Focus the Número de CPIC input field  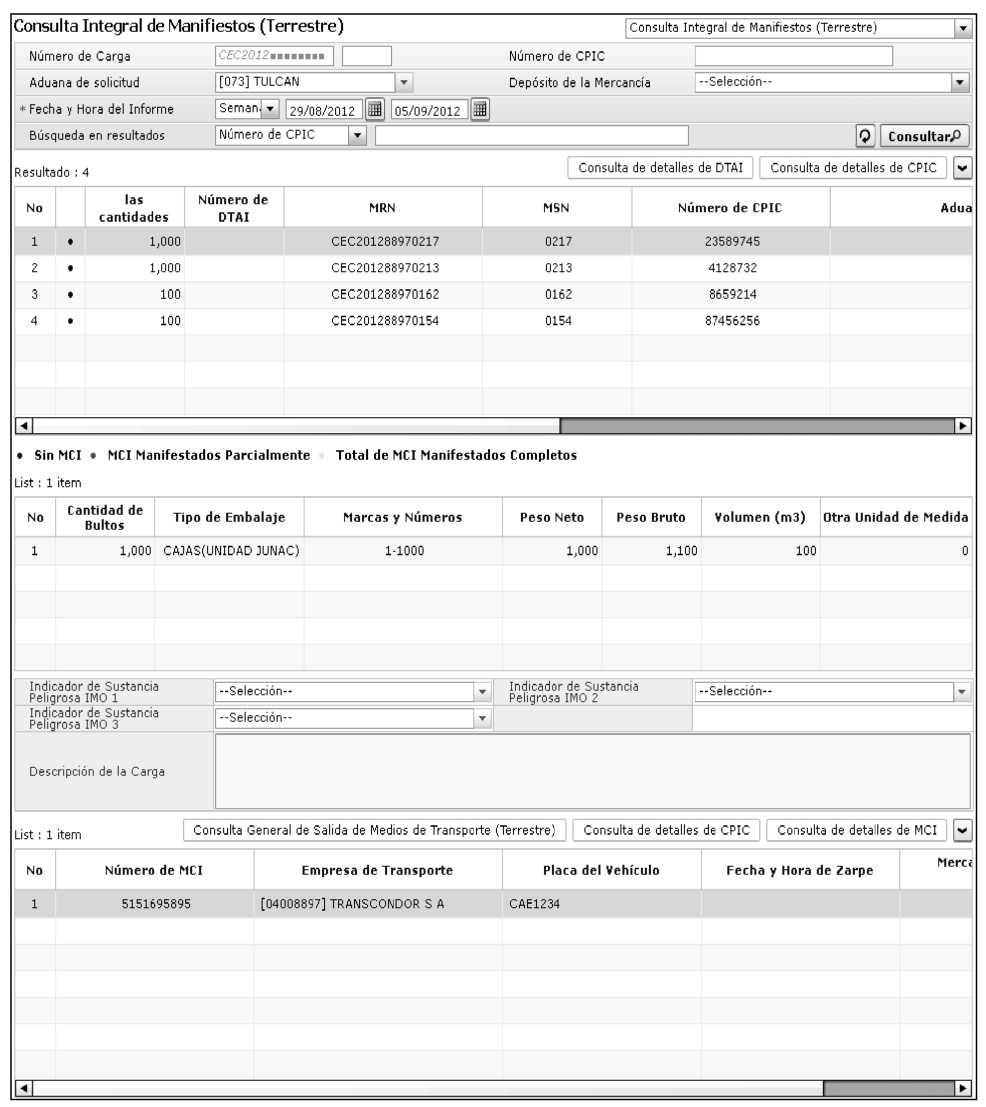click(x=793, y=56)
